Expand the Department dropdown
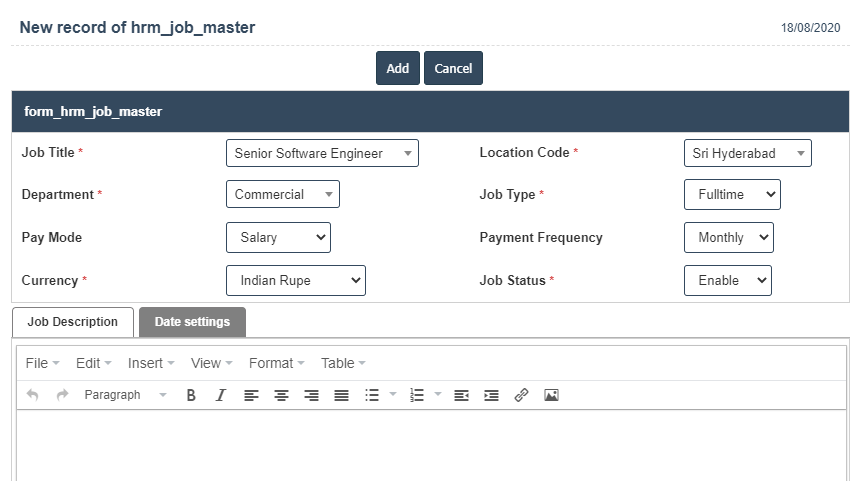 coord(283,195)
